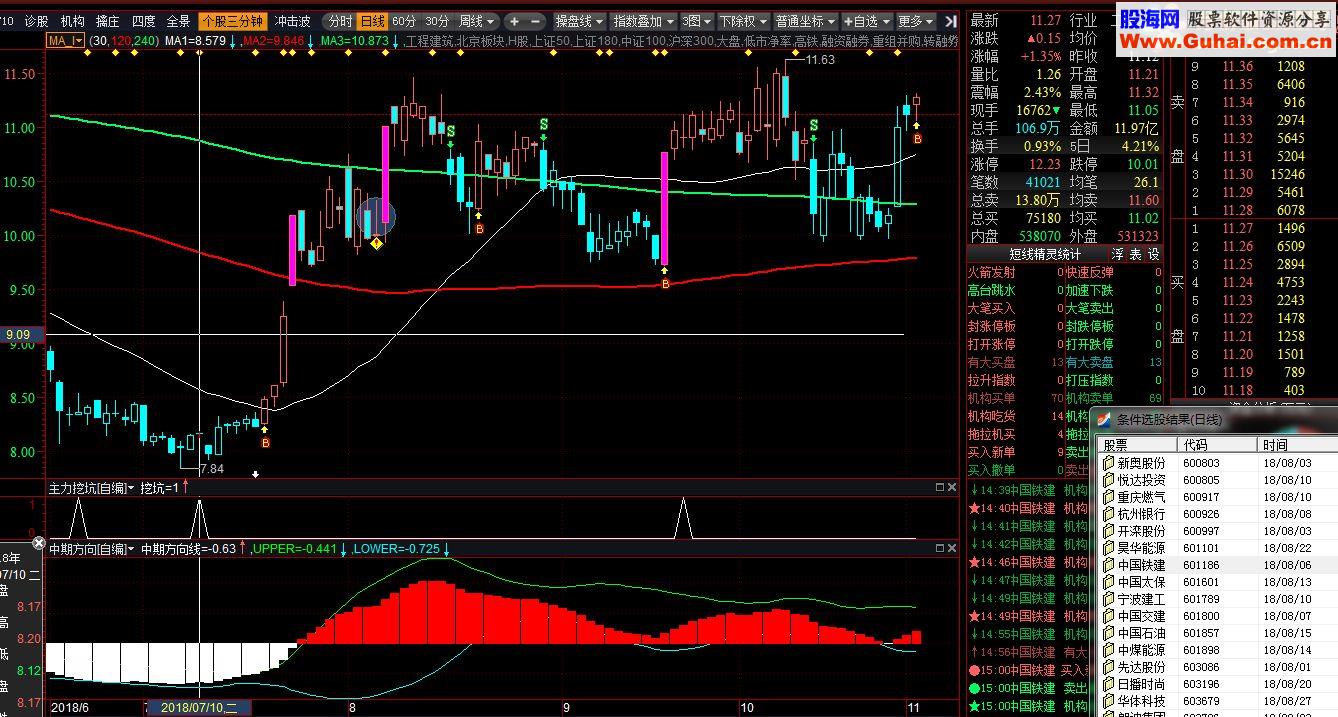Zoom out the chart with the minus button
This screenshot has height=717, width=1338.
pos(536,21)
